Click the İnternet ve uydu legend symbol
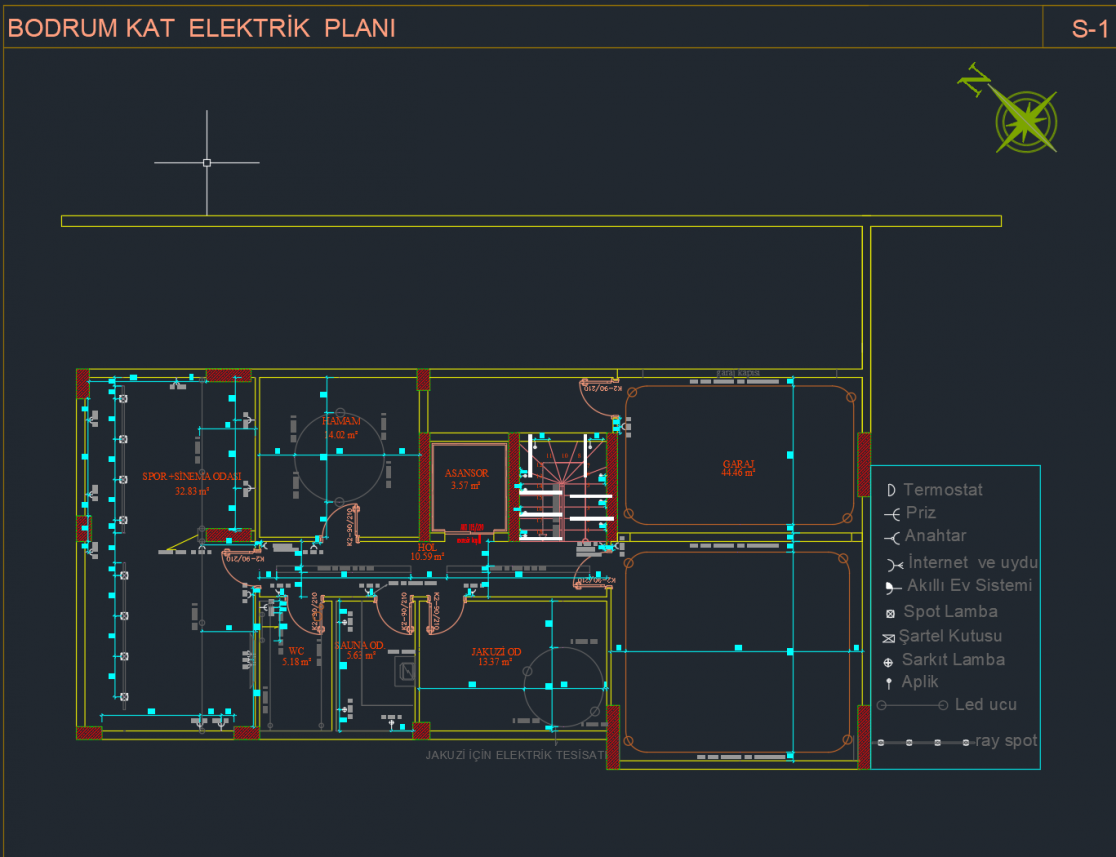This screenshot has width=1116, height=857. pos(891,564)
